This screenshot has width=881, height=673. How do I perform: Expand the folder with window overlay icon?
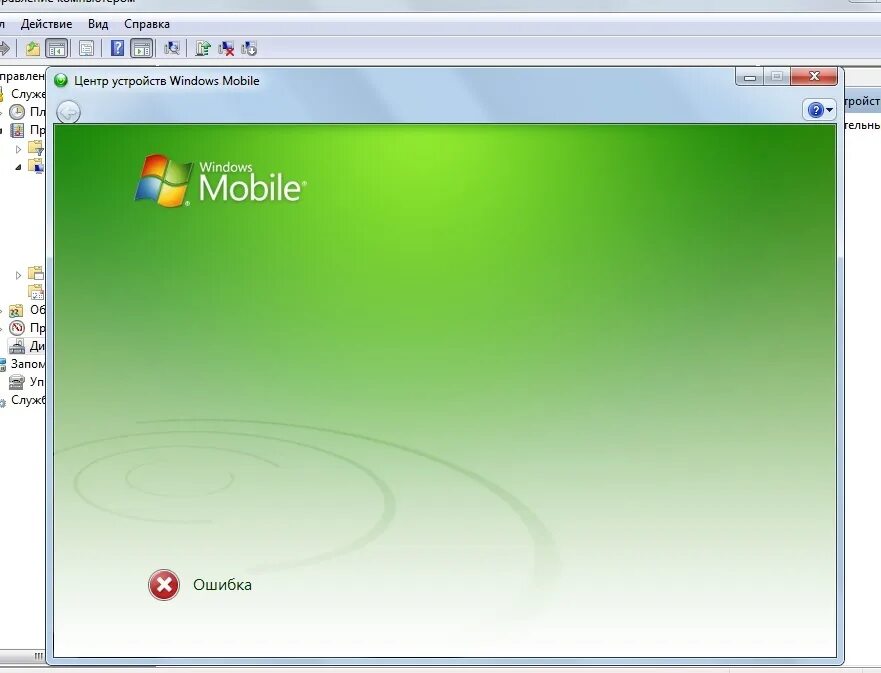point(19,275)
